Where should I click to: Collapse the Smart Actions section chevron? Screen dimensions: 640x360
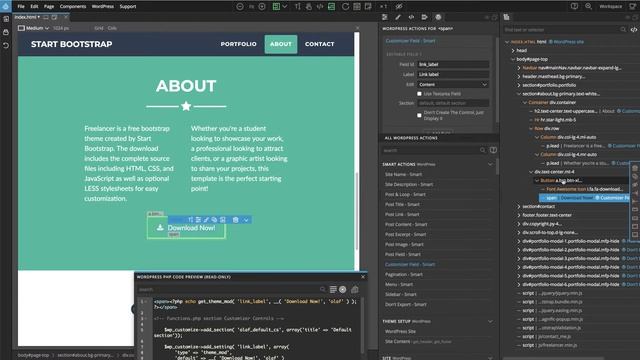(490, 164)
